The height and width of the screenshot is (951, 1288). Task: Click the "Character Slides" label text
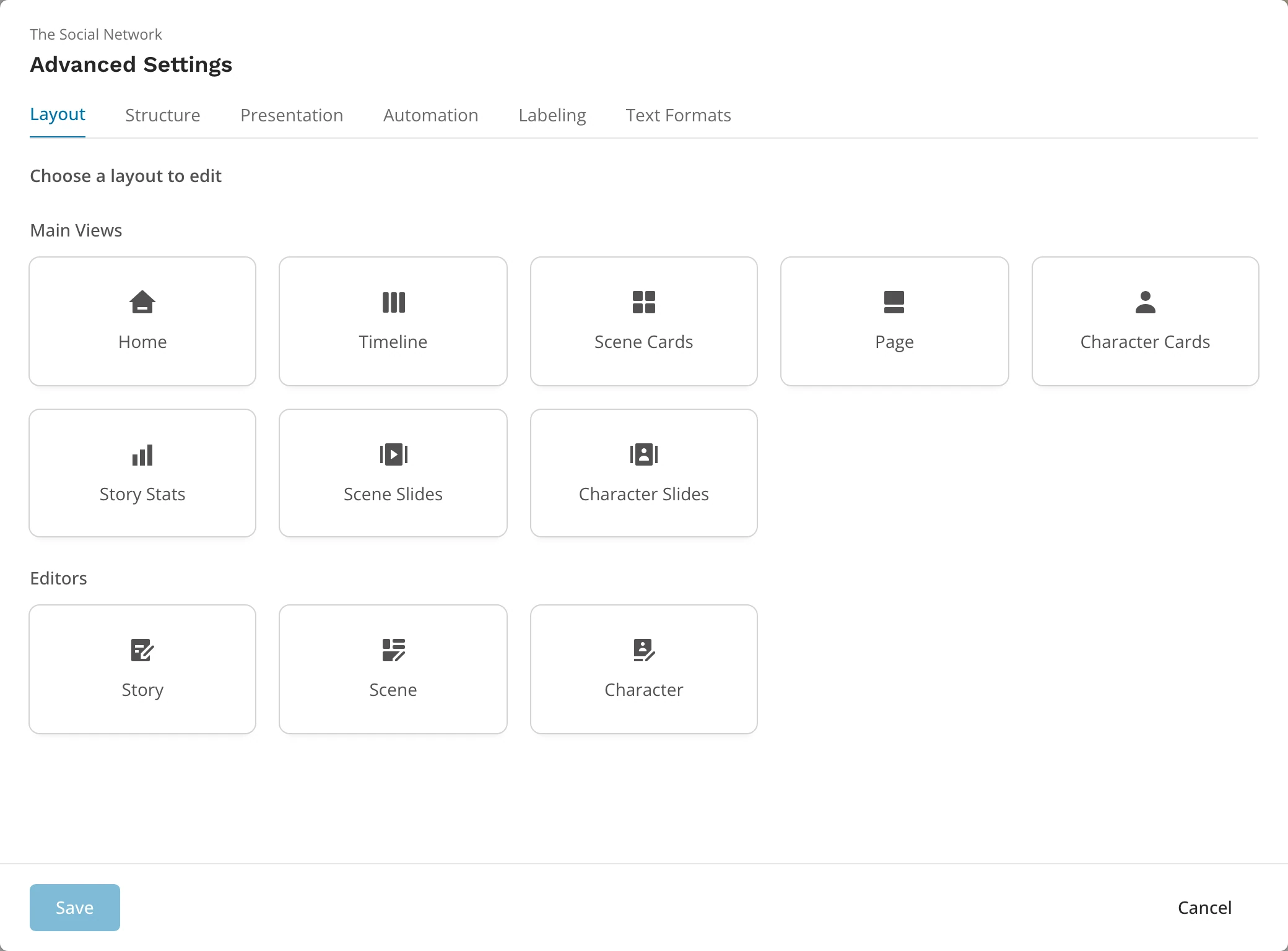[644, 494]
